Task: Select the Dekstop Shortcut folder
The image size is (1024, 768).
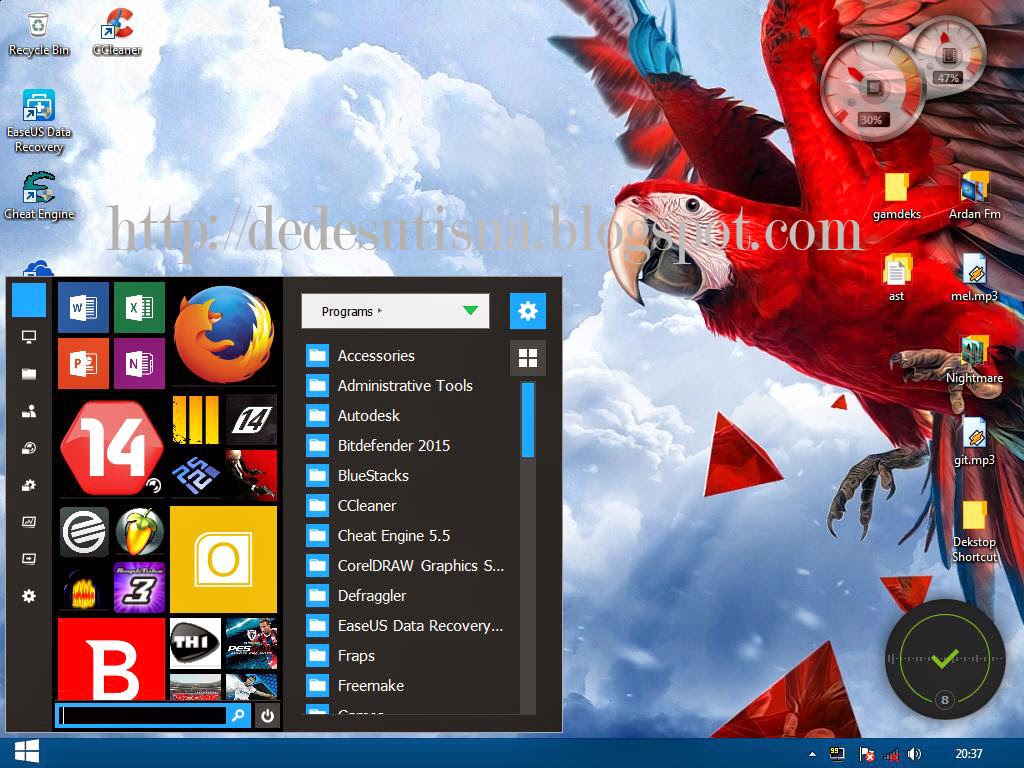Action: point(974,532)
